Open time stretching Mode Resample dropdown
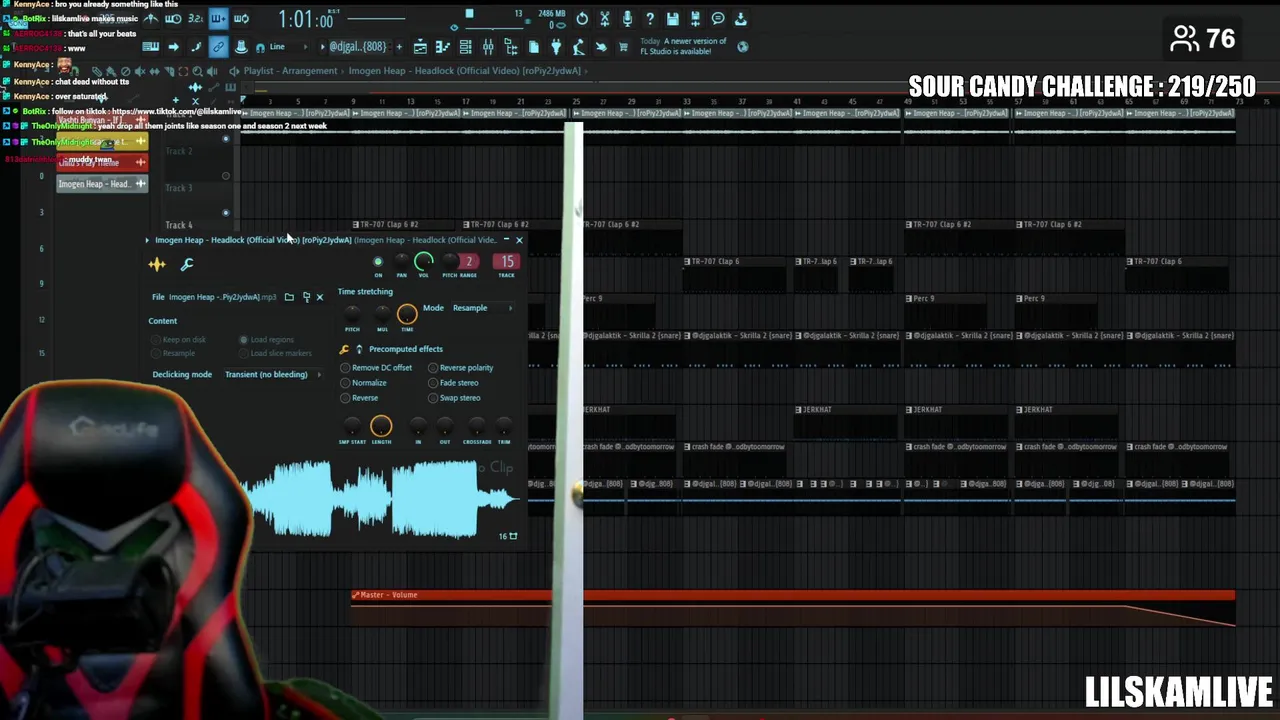 [482, 308]
